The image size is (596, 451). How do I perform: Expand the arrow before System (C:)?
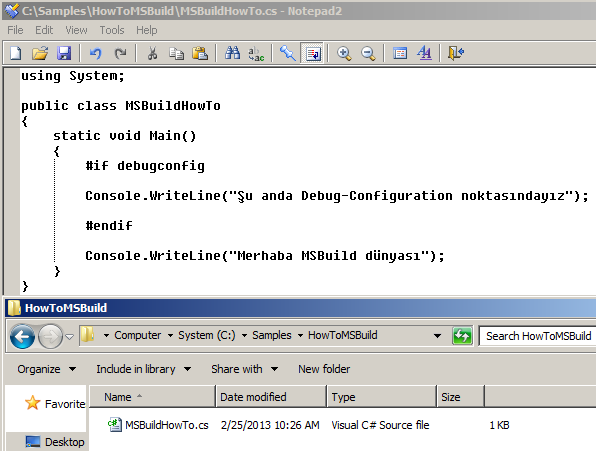(x=170, y=336)
